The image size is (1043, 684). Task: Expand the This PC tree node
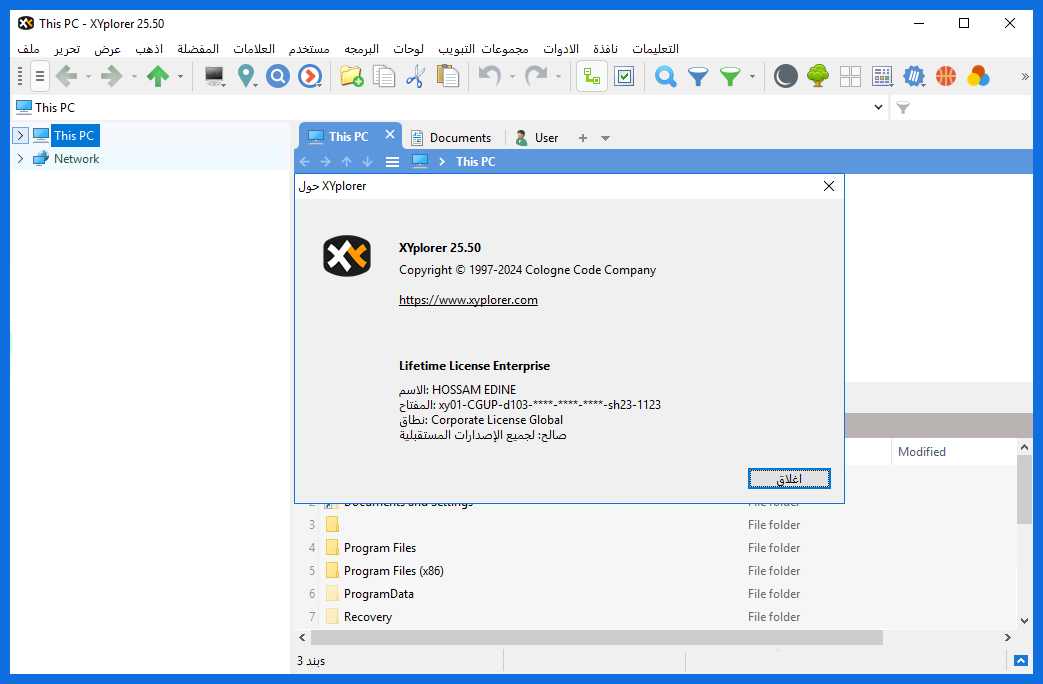20,136
